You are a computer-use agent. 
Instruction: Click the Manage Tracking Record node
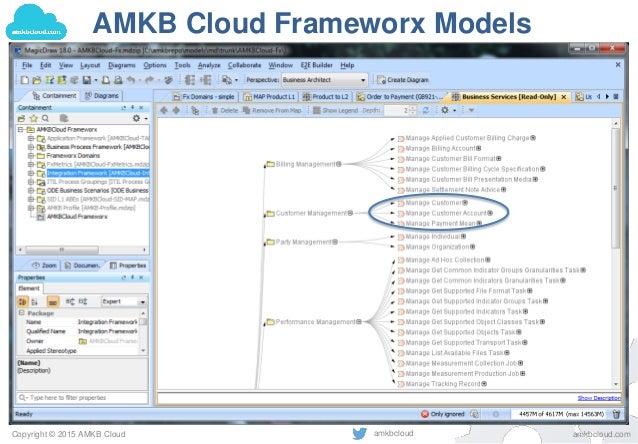[442, 384]
